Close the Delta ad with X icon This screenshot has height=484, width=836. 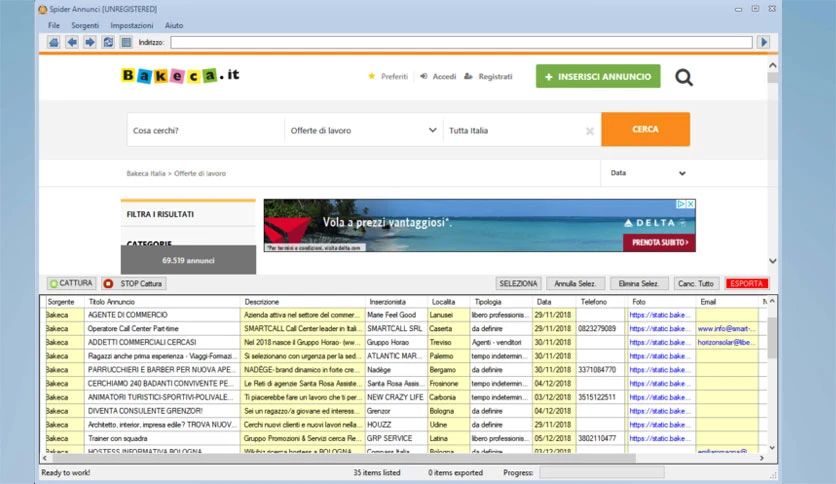point(690,204)
